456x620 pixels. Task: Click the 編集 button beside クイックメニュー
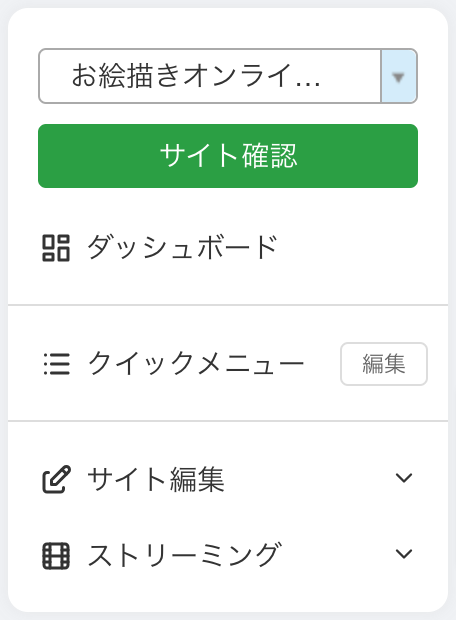pyautogui.click(x=384, y=364)
